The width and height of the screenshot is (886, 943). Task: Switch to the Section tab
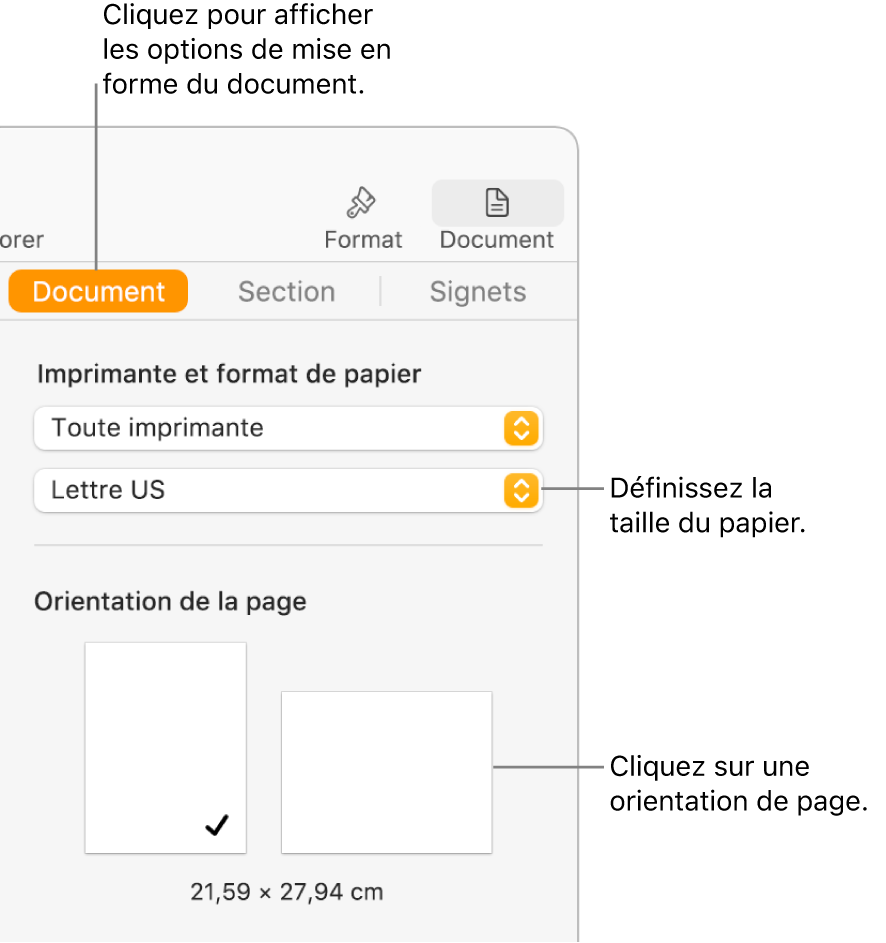point(286,292)
